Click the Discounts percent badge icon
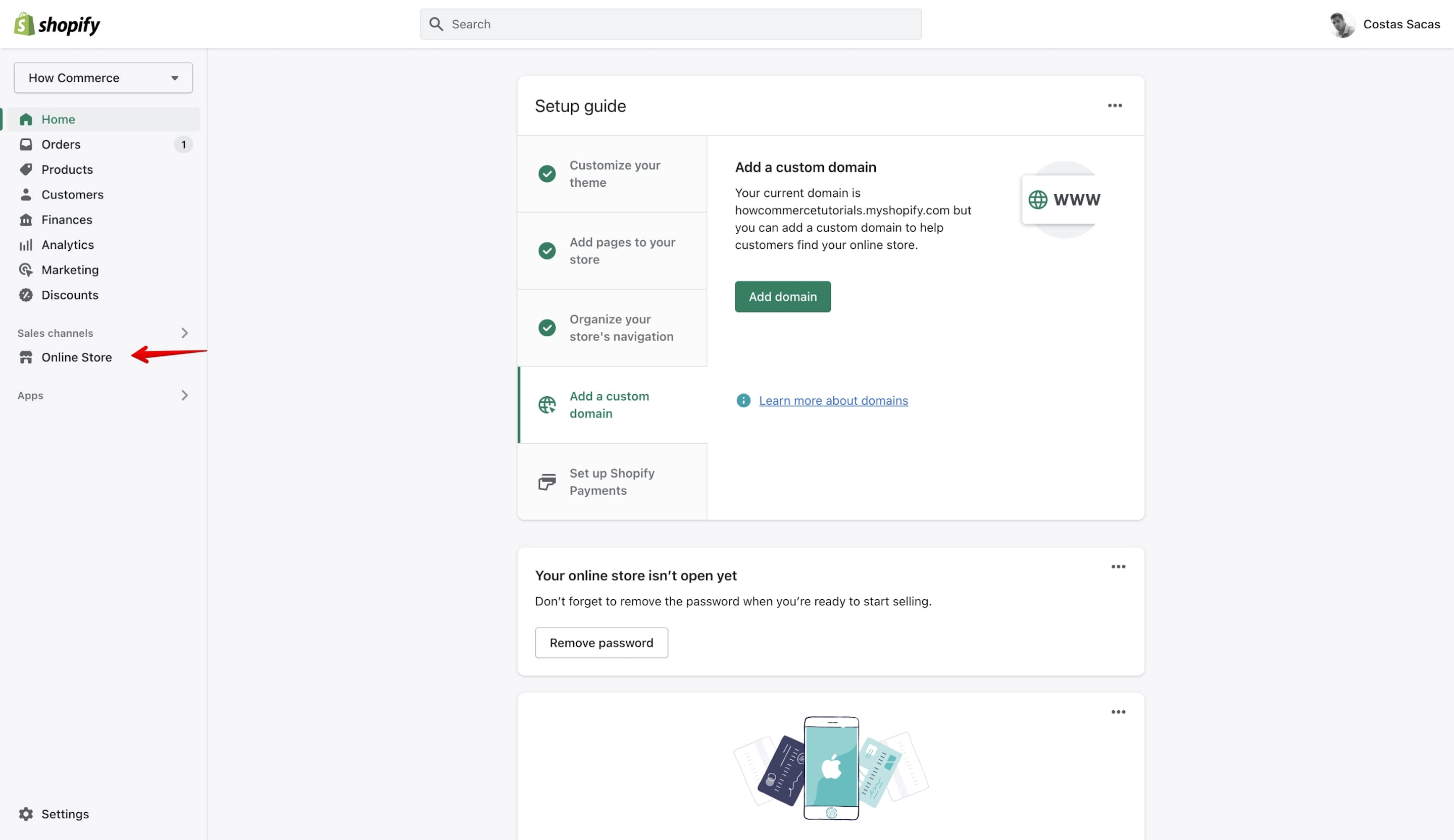The width and height of the screenshot is (1454, 840). [26, 295]
